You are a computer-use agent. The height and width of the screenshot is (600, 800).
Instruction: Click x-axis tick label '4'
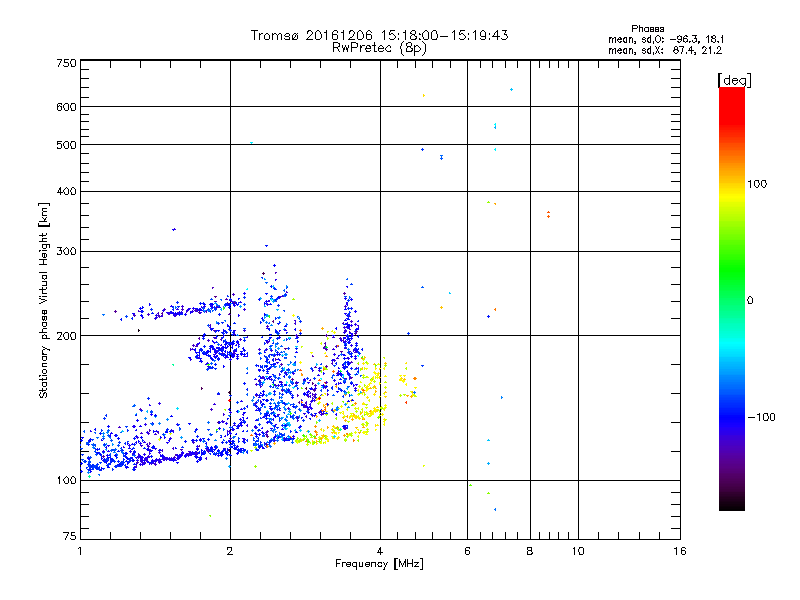click(380, 551)
